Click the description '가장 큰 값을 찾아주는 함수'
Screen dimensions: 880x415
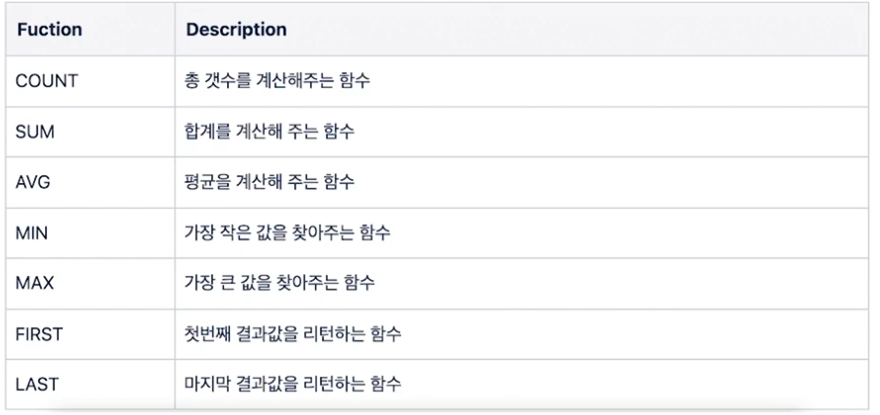coord(279,283)
